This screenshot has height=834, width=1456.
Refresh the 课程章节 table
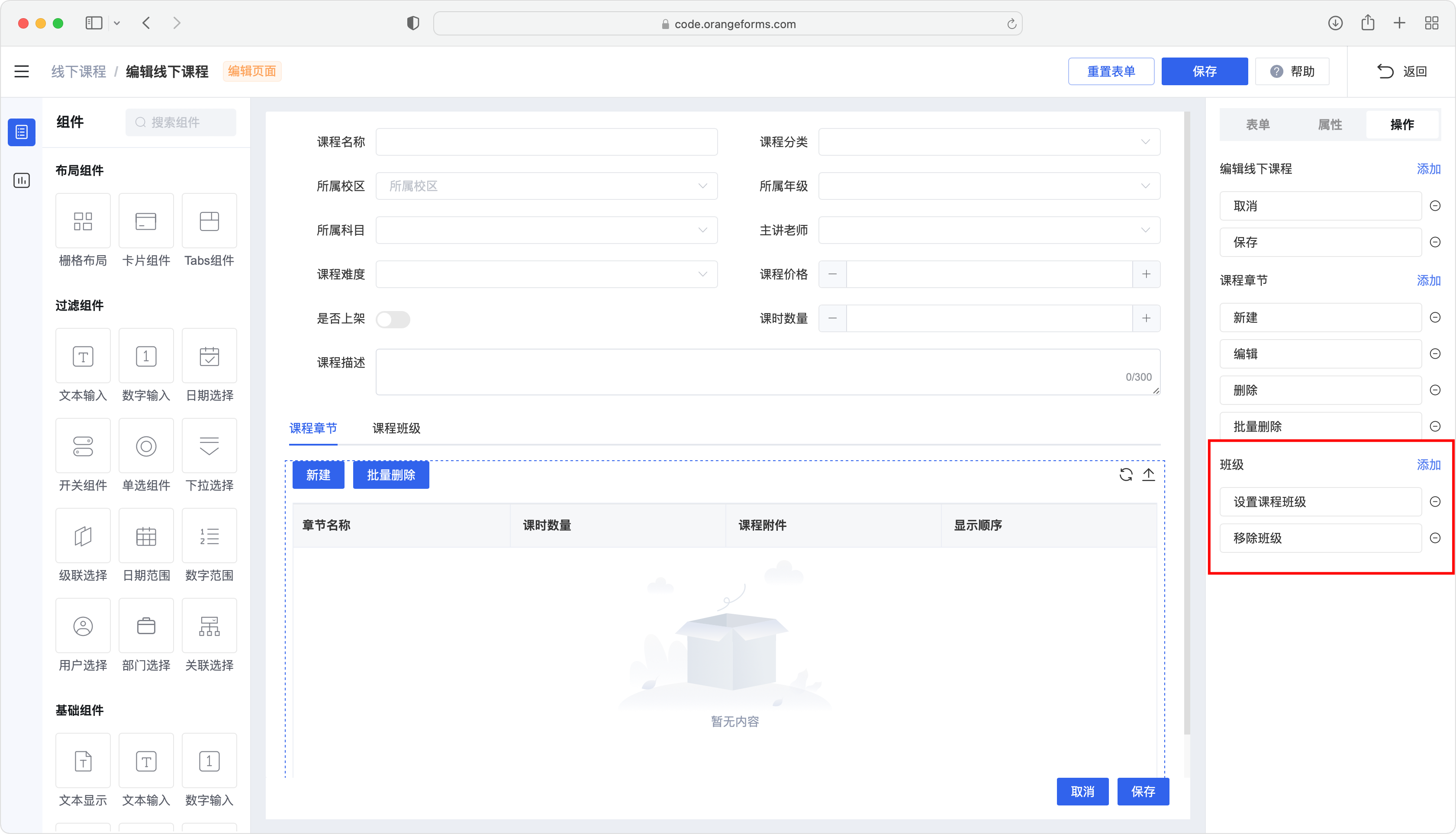pos(1126,475)
